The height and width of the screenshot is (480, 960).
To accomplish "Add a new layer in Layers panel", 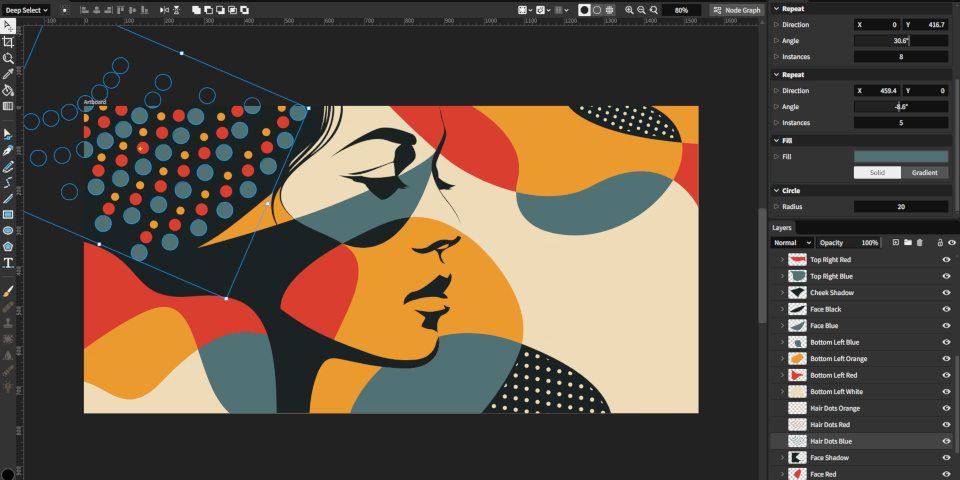I will click(896, 243).
